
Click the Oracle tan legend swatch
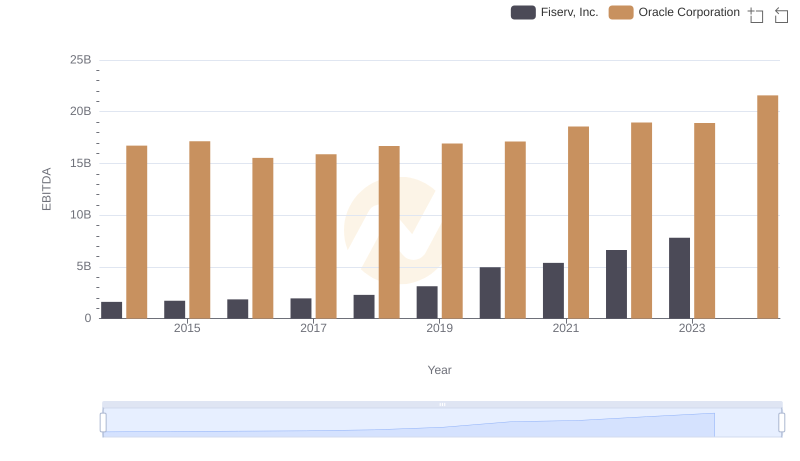click(621, 12)
